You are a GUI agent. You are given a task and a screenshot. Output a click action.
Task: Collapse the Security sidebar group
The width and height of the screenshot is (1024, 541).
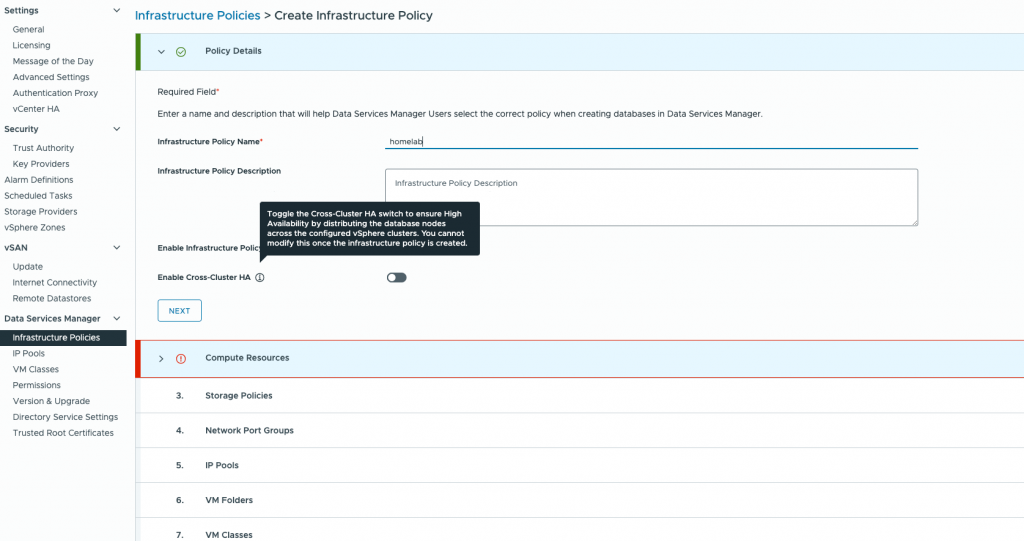point(117,129)
